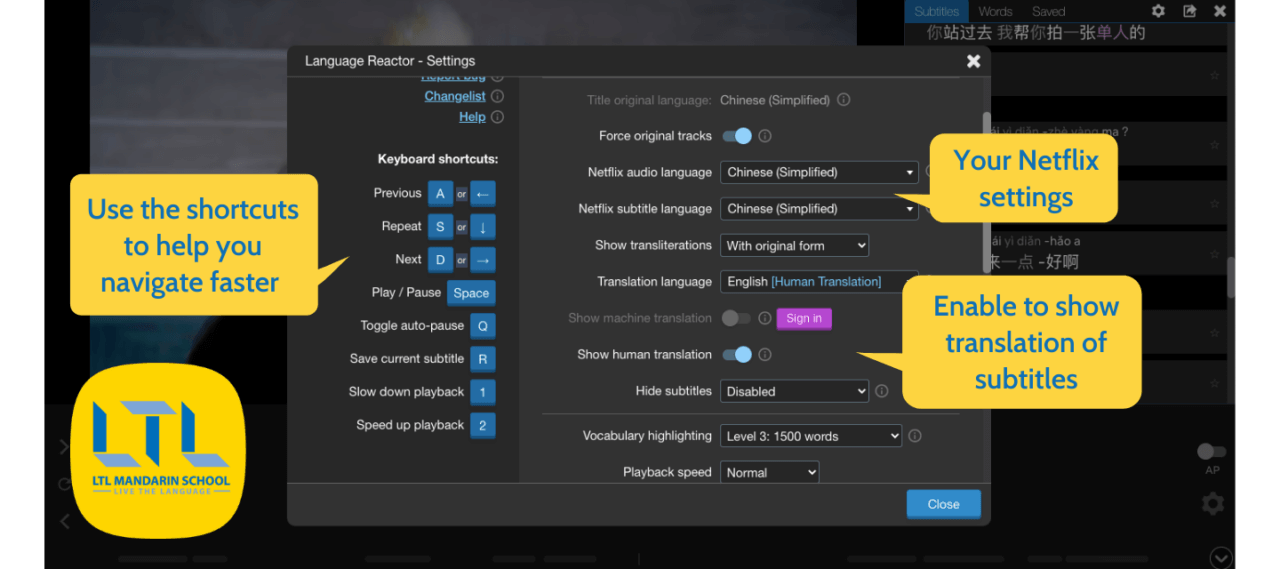Click the Space key for Play / Pause
Viewport: 1280px width, 569px height.
pos(471,293)
